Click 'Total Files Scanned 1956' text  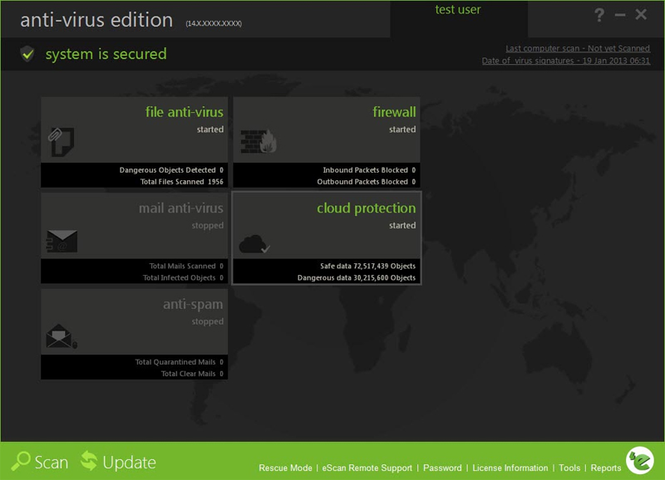[182, 181]
